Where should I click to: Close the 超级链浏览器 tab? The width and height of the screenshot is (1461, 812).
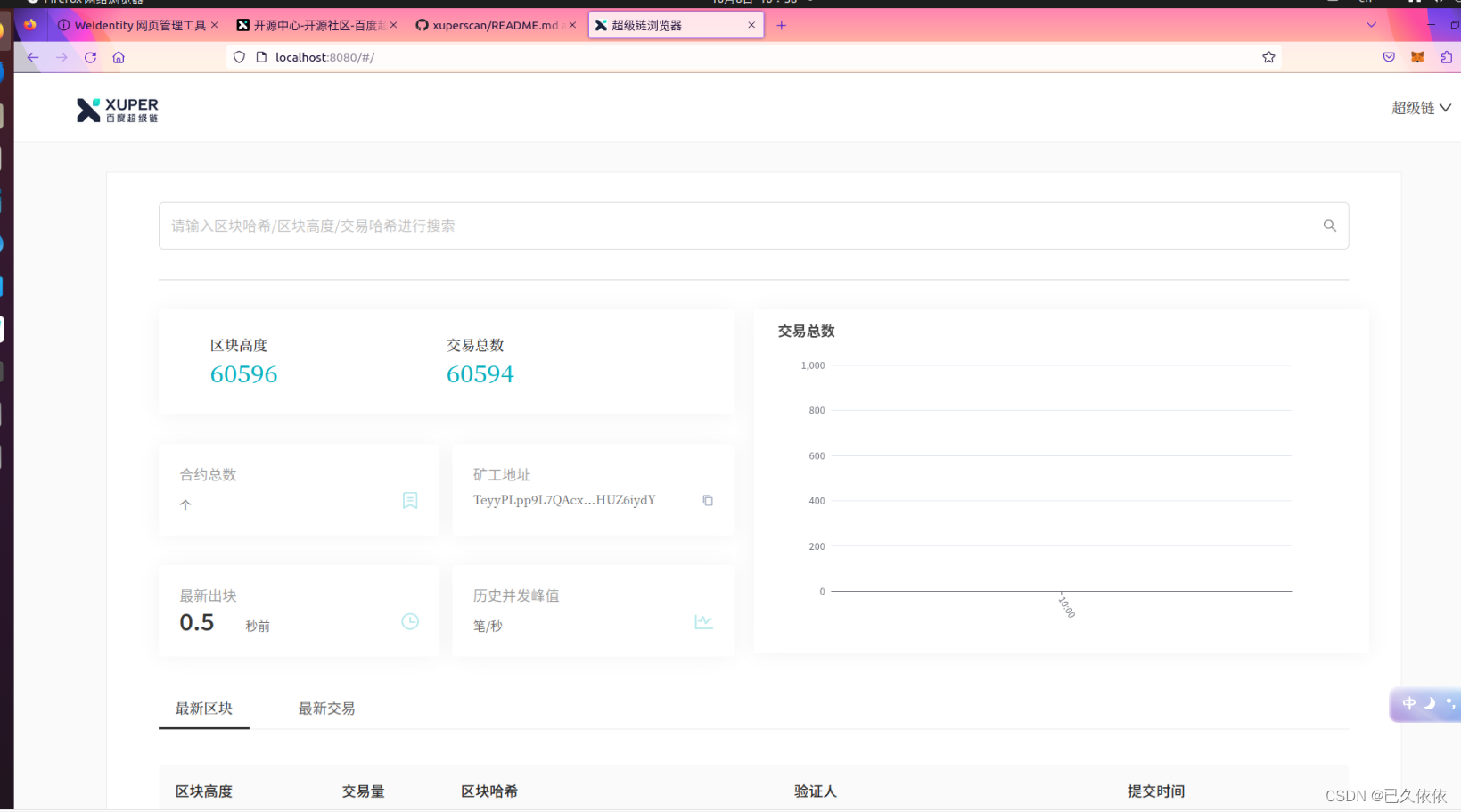click(751, 25)
